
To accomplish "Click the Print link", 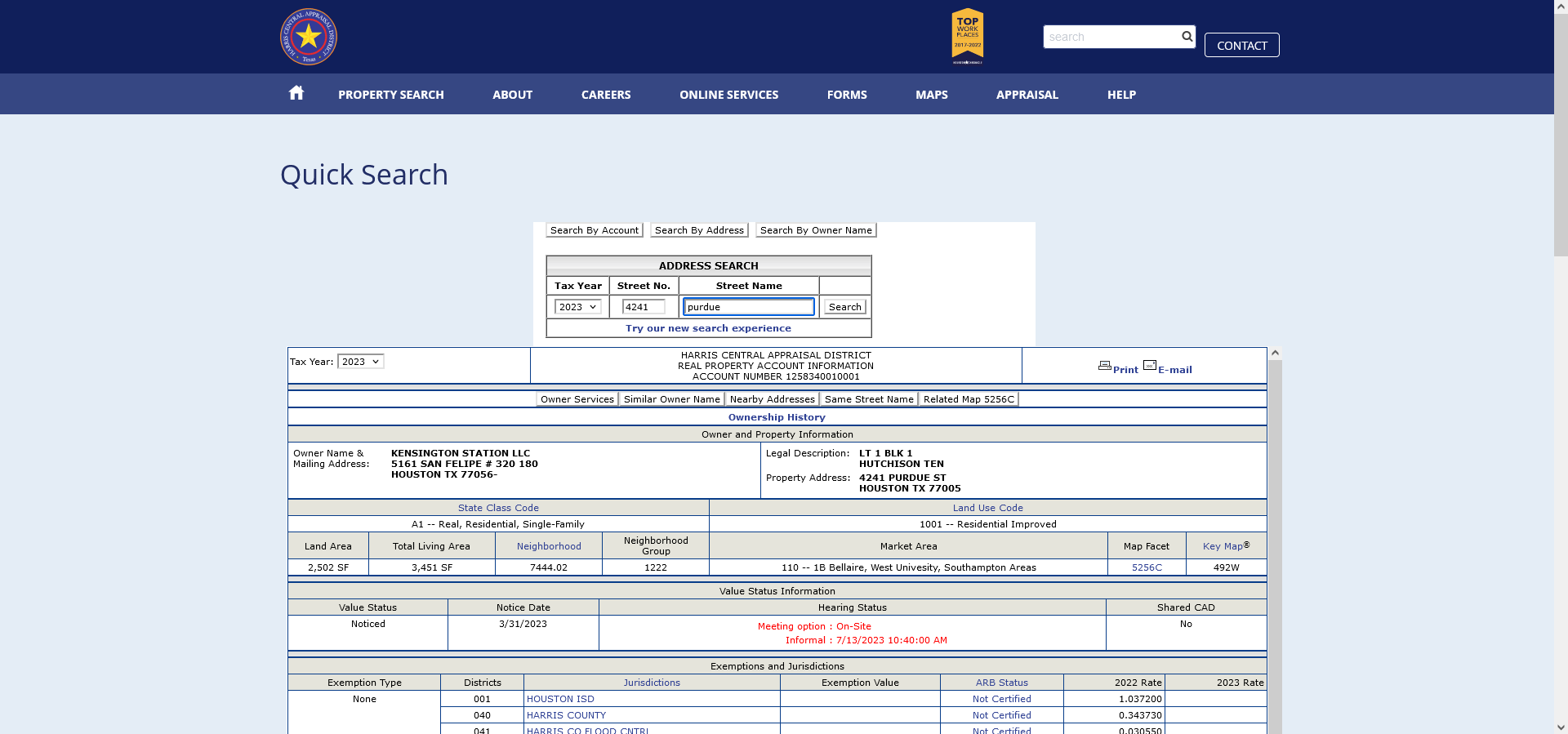I will pos(1125,370).
